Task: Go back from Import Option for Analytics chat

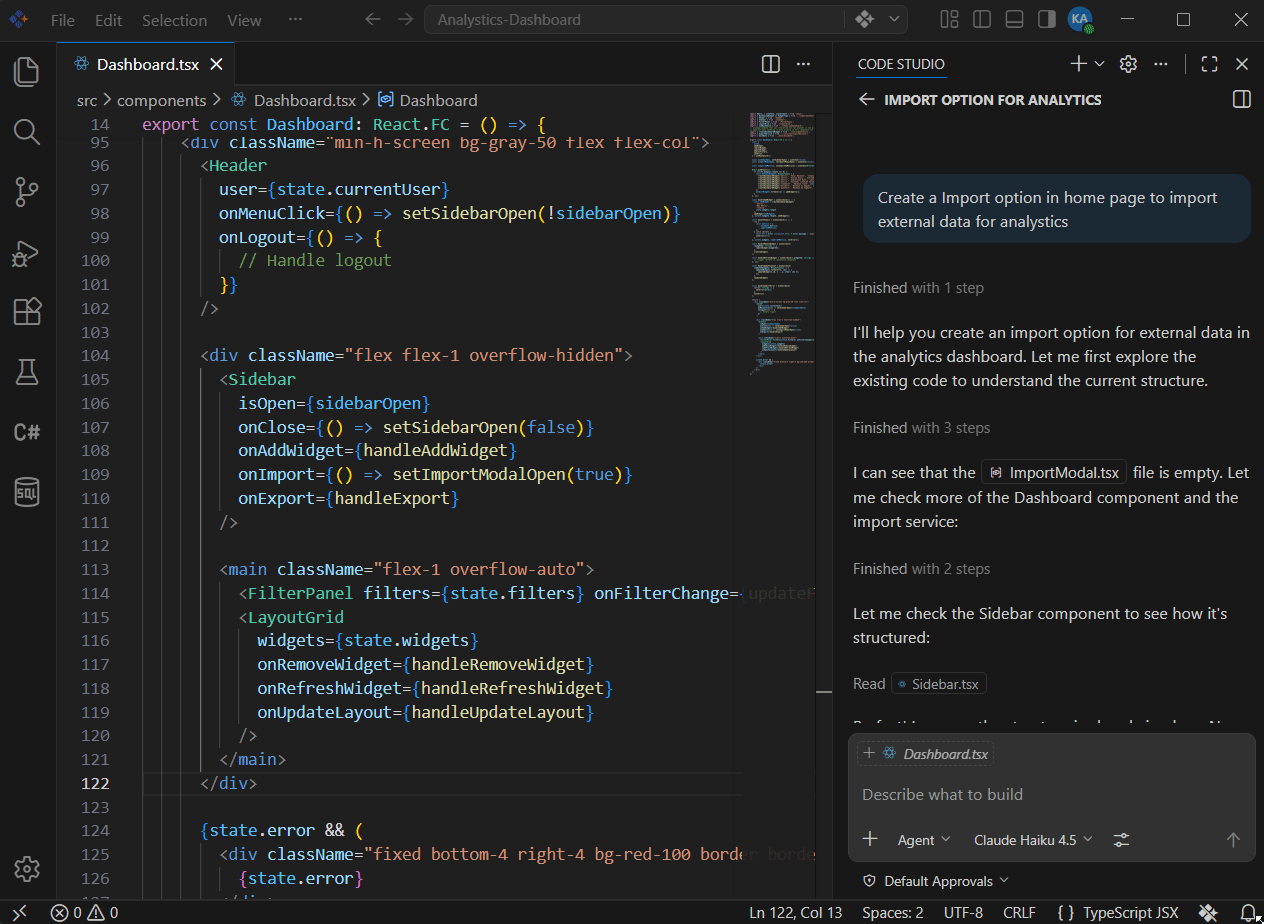Action: point(866,100)
